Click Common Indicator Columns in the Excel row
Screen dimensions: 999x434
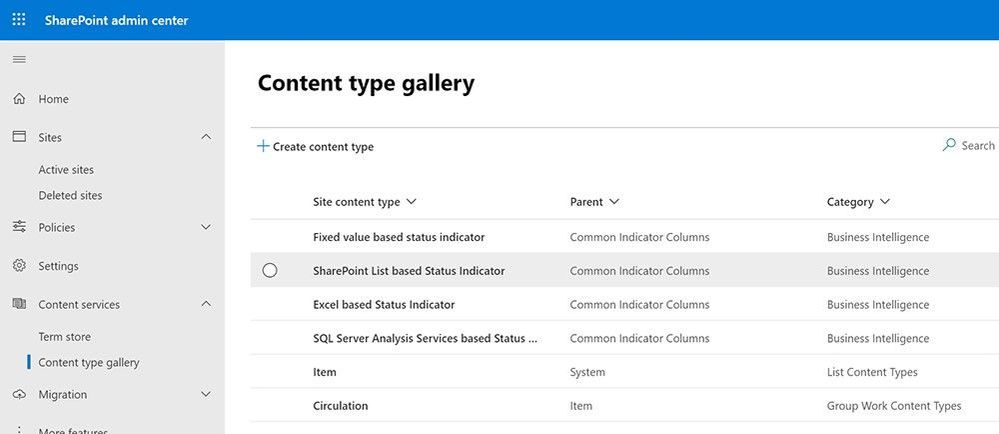click(640, 305)
